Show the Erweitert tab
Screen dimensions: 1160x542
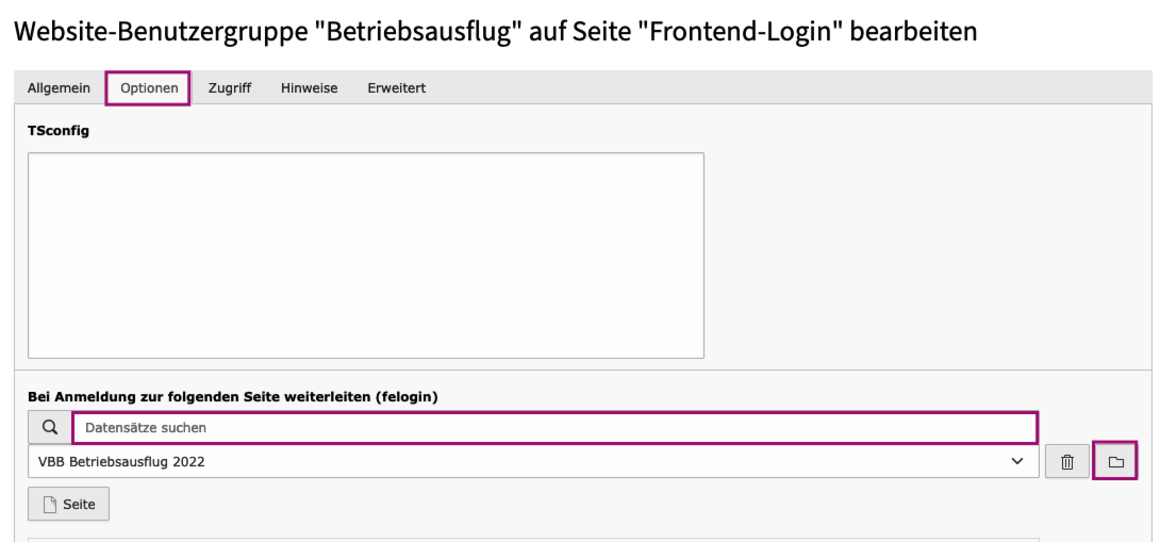click(396, 88)
